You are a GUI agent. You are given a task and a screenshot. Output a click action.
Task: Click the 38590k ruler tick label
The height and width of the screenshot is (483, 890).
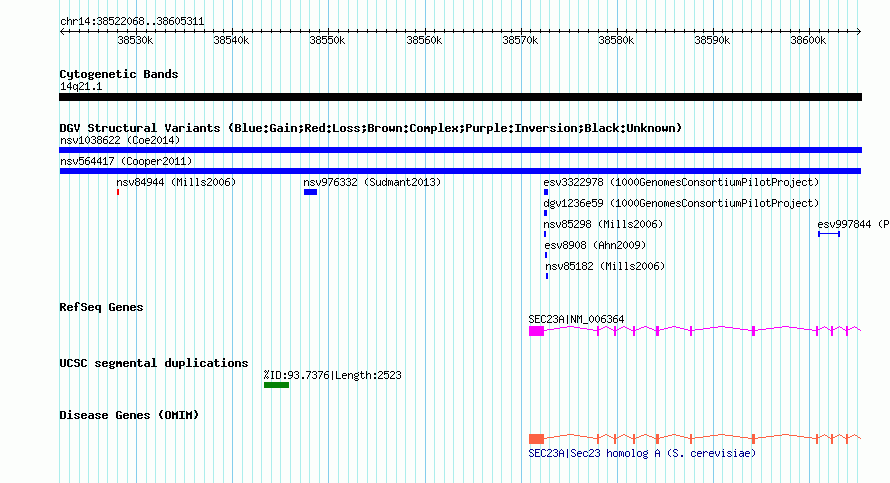coord(712,40)
